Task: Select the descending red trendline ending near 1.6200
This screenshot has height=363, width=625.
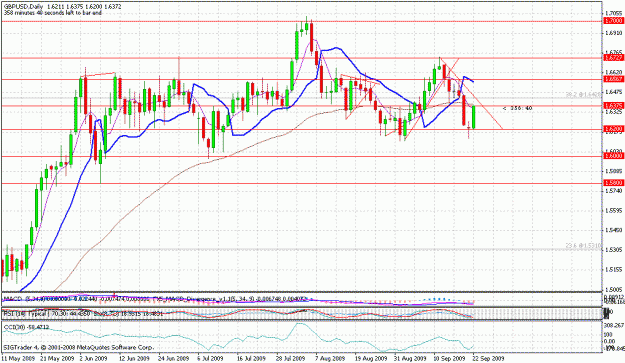Action: tap(472, 94)
